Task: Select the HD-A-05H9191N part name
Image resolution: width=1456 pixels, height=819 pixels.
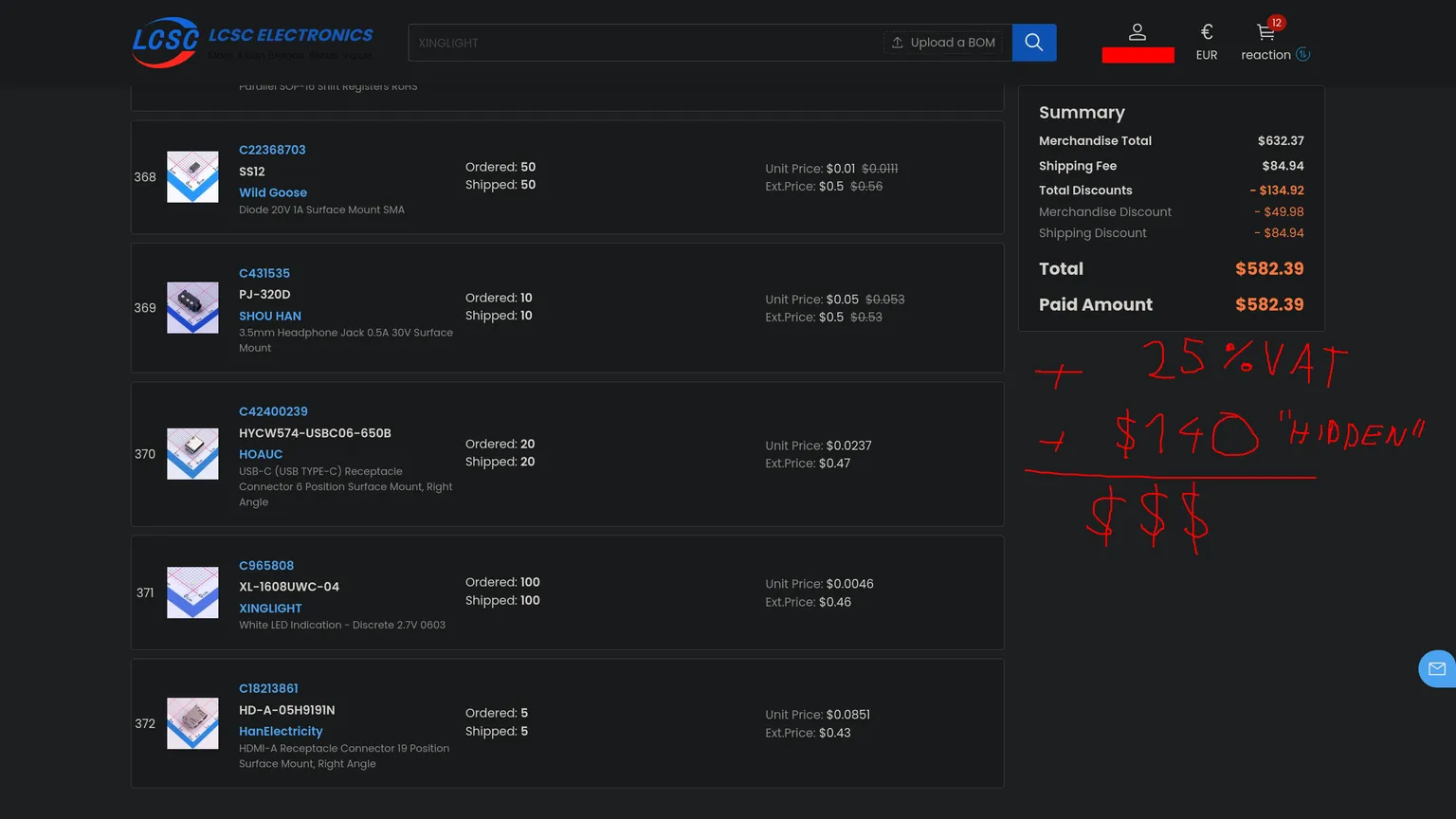Action: point(287,710)
